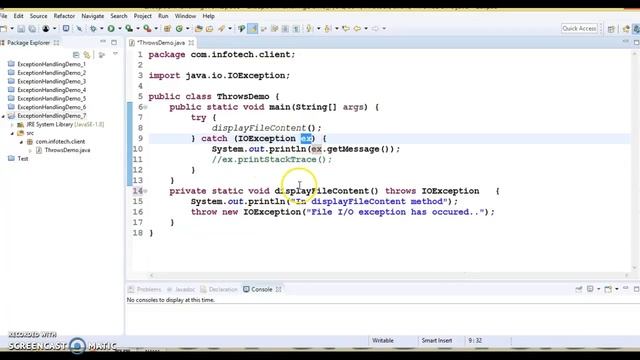640x360 pixels.
Task: Click the 9 : 32 cursor position status
Action: click(475, 340)
